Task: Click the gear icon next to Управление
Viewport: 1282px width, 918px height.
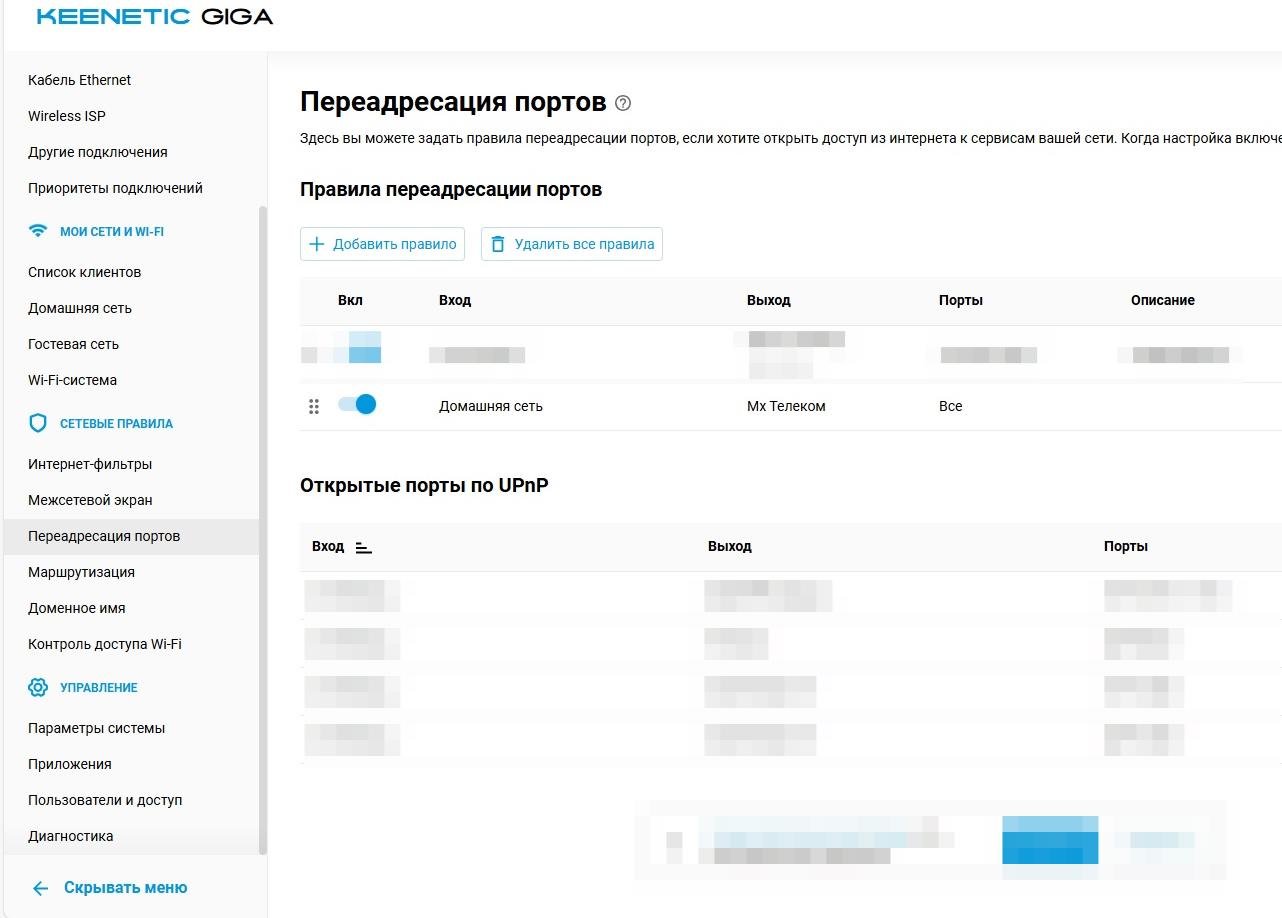Action: (38, 687)
